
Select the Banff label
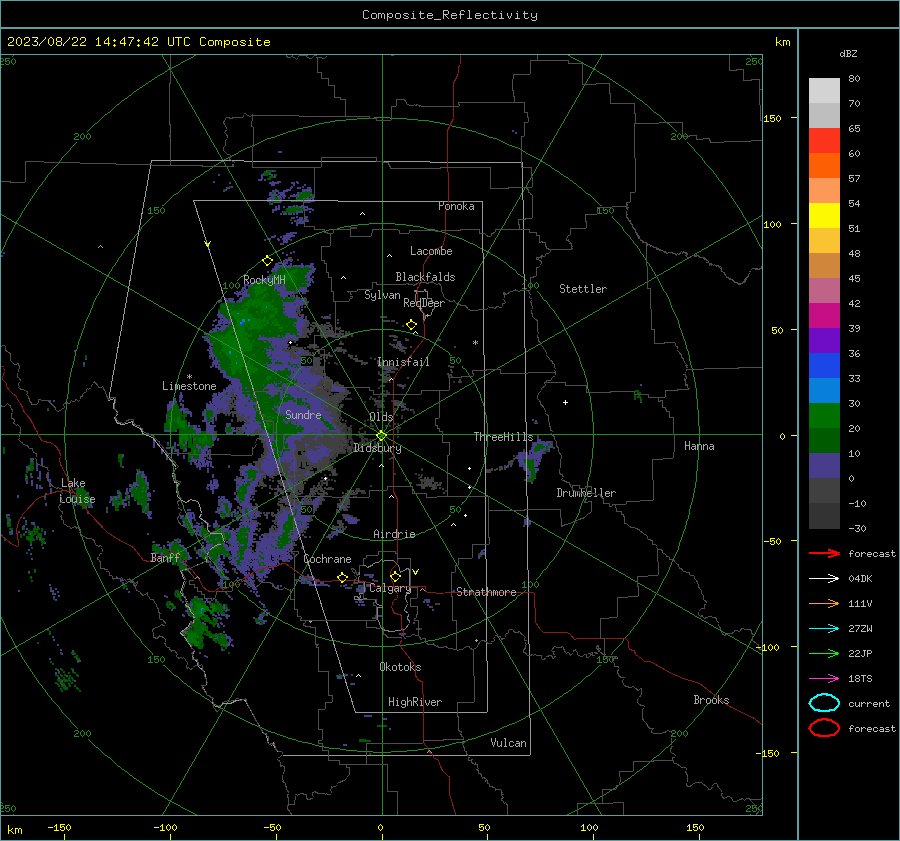[x=165, y=558]
